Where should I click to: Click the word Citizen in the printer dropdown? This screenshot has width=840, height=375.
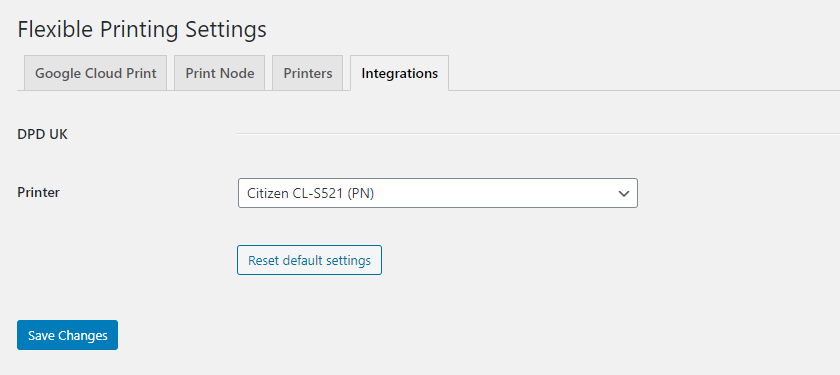click(267, 193)
